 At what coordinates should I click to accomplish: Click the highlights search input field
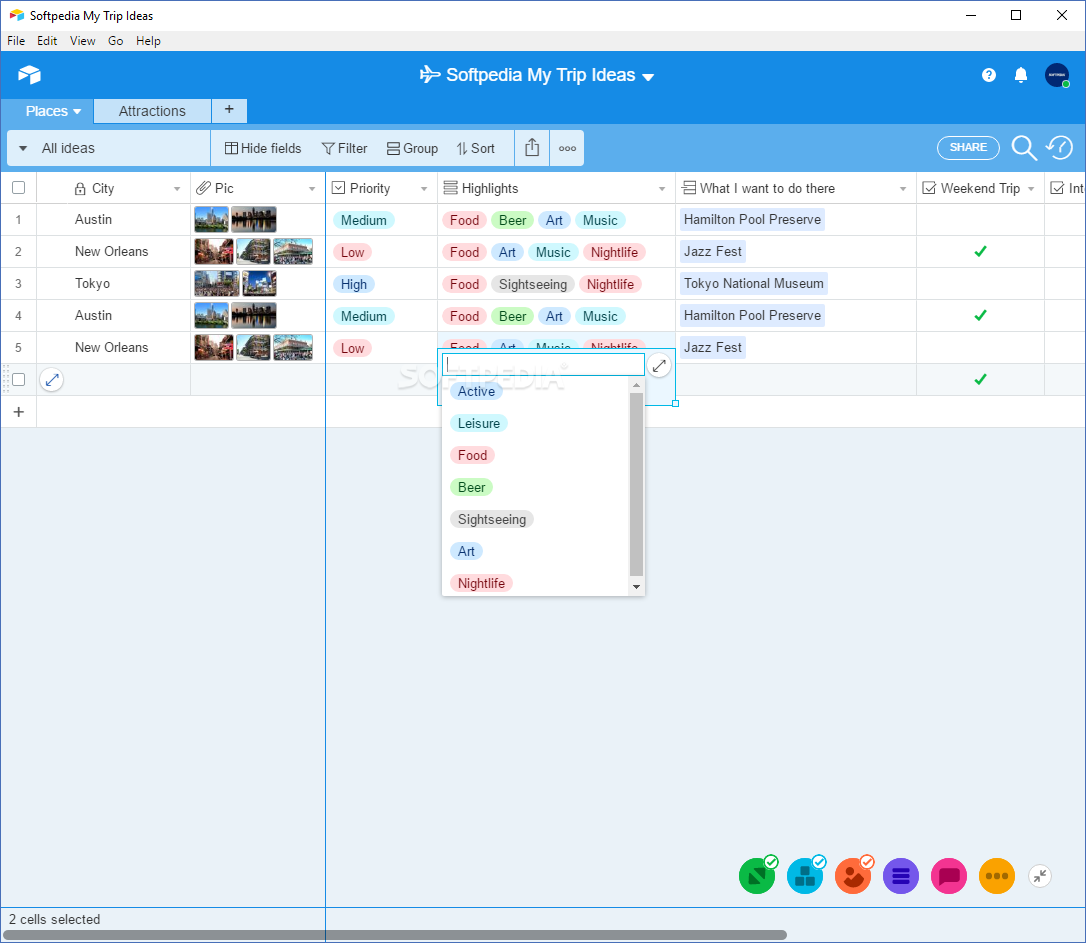[x=544, y=365]
